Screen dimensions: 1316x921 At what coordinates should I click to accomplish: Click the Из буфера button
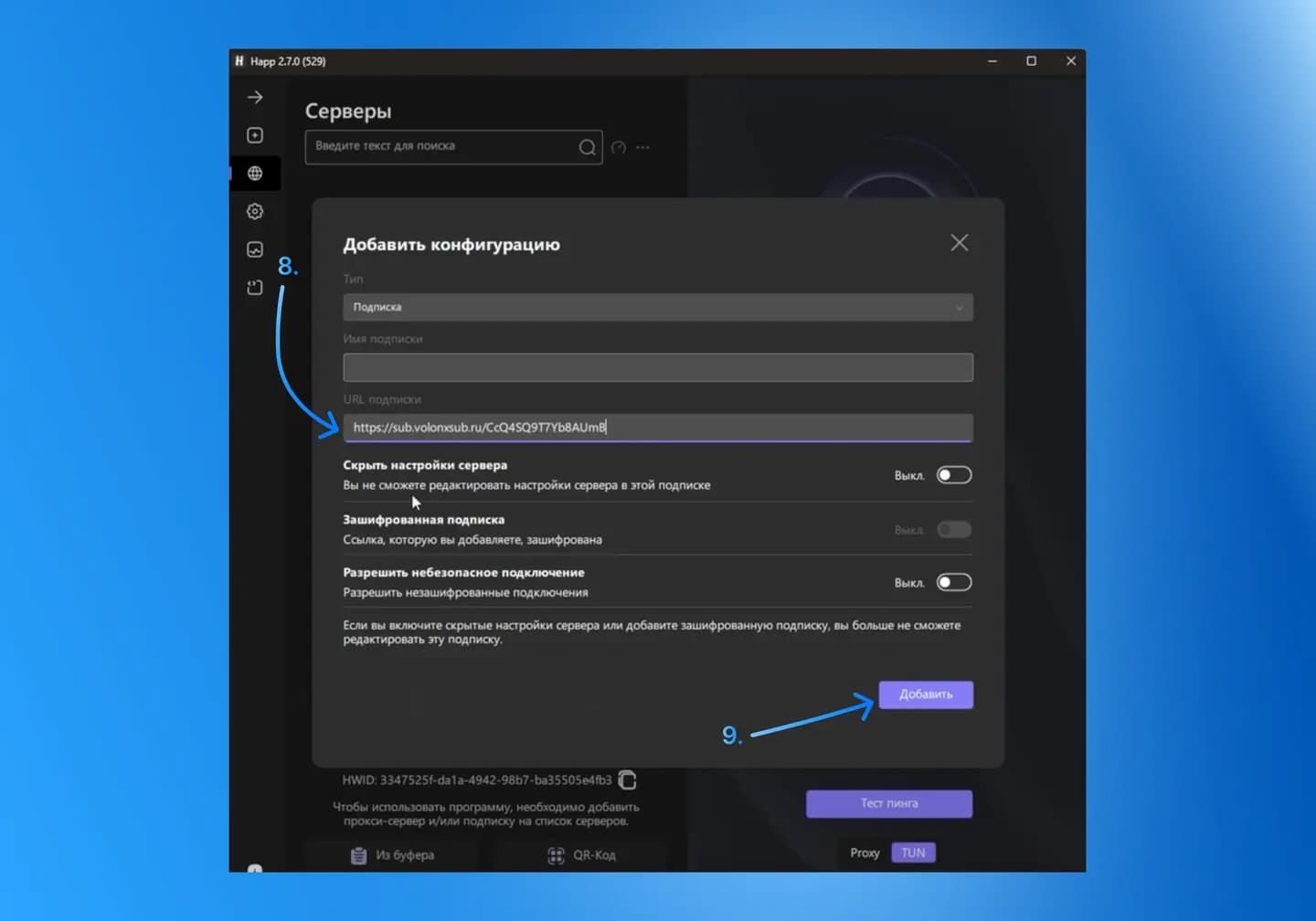(393, 855)
